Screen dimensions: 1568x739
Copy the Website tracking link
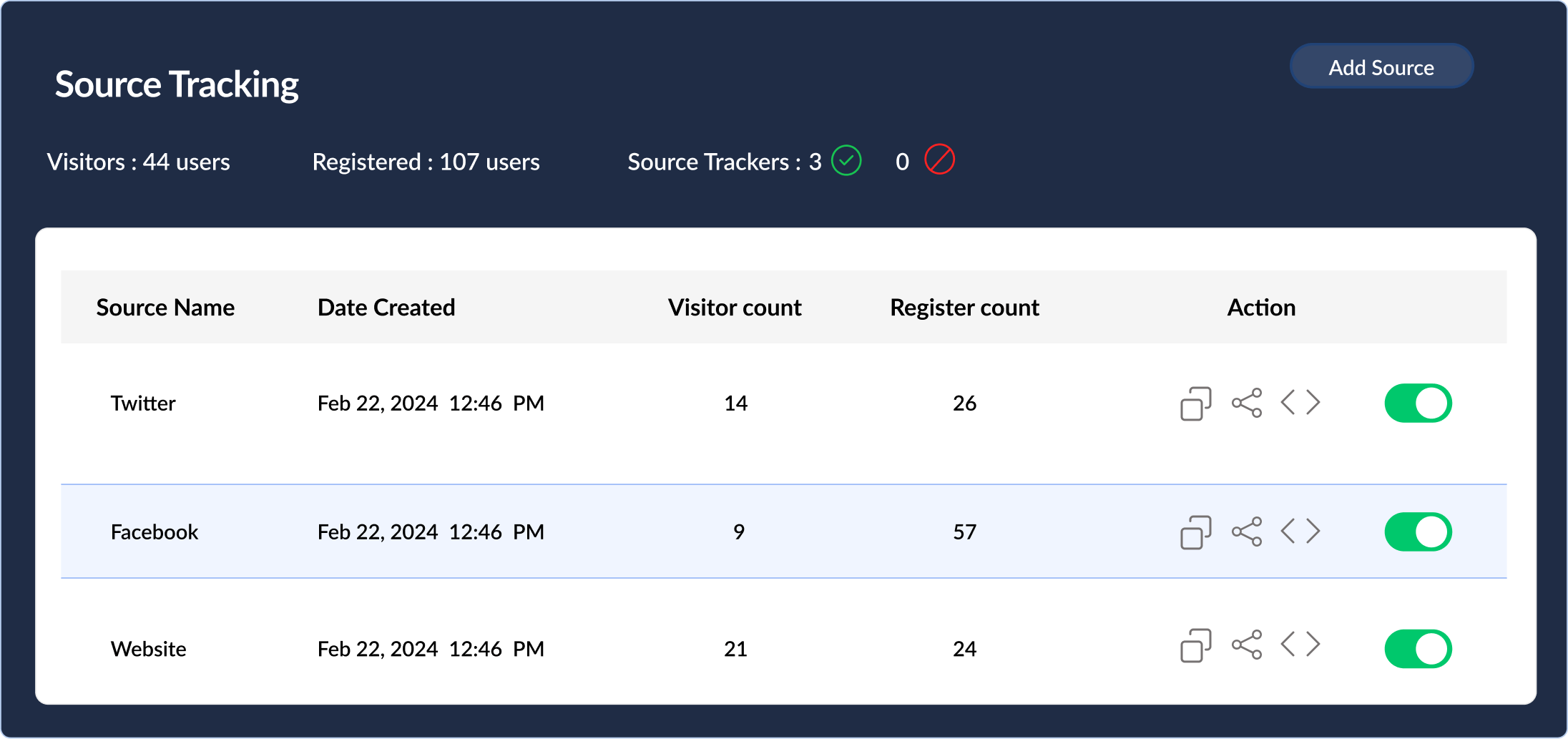click(x=1195, y=647)
